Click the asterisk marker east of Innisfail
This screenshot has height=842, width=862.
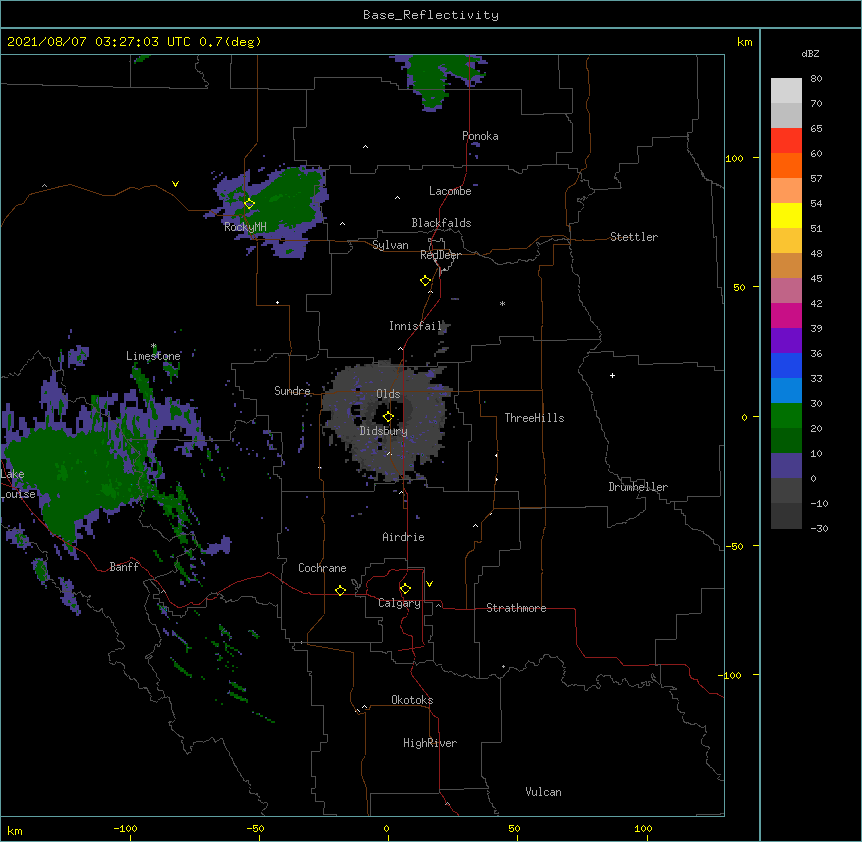click(502, 303)
